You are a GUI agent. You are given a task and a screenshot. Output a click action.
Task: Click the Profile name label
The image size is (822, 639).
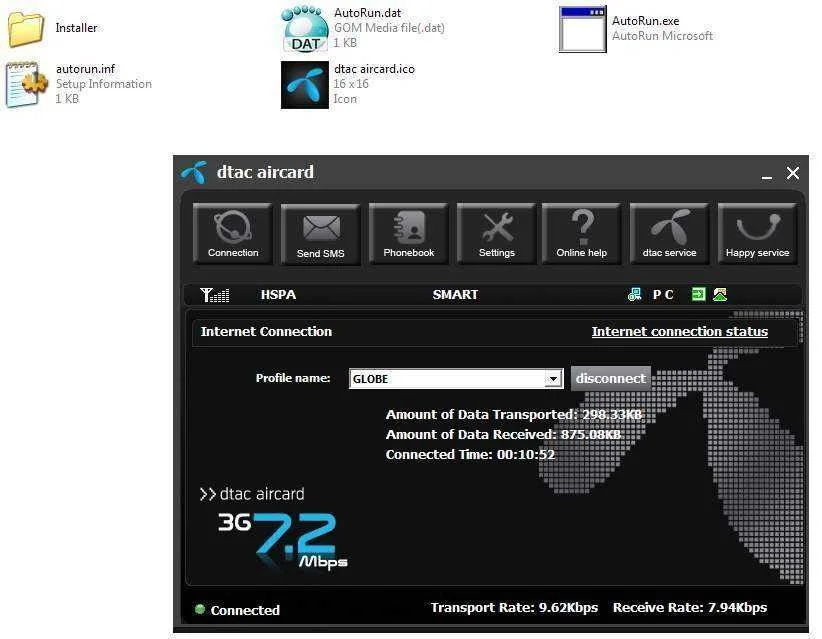click(x=293, y=378)
